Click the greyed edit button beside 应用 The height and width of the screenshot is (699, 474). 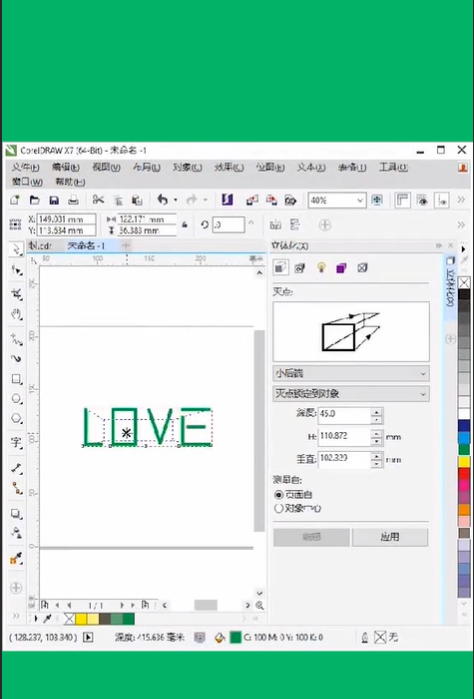pos(311,537)
